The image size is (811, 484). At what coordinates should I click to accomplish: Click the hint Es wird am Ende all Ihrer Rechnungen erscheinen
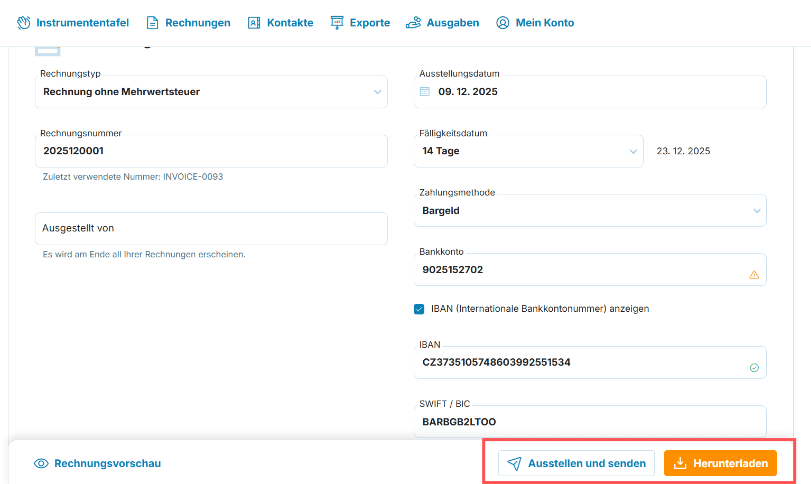[x=144, y=254]
